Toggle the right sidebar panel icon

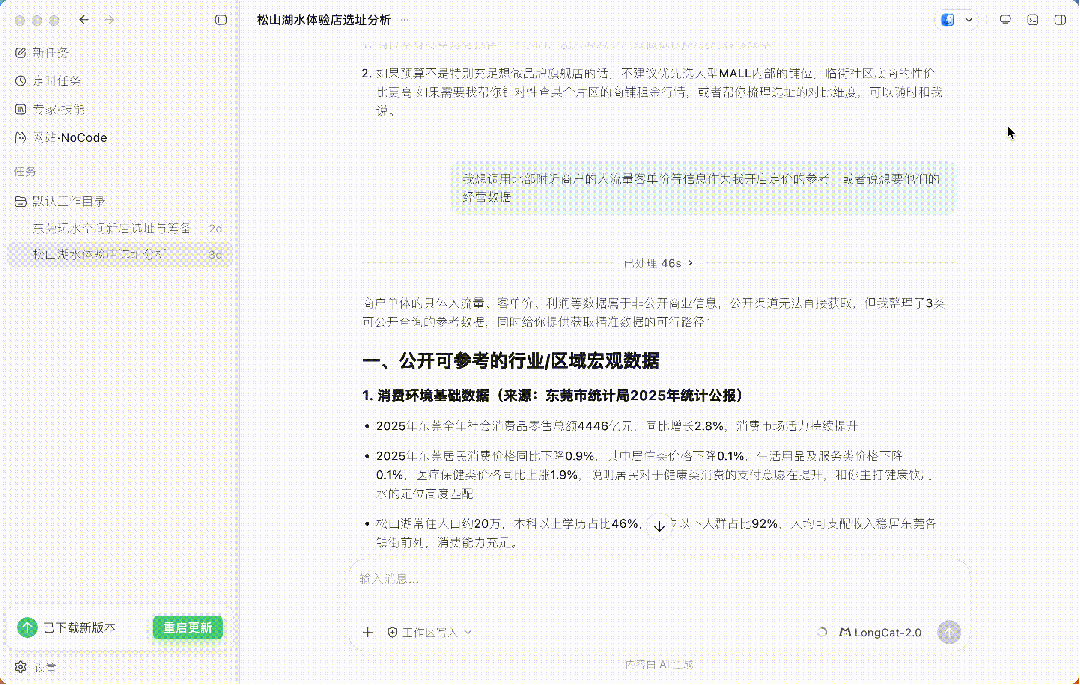(1060, 20)
